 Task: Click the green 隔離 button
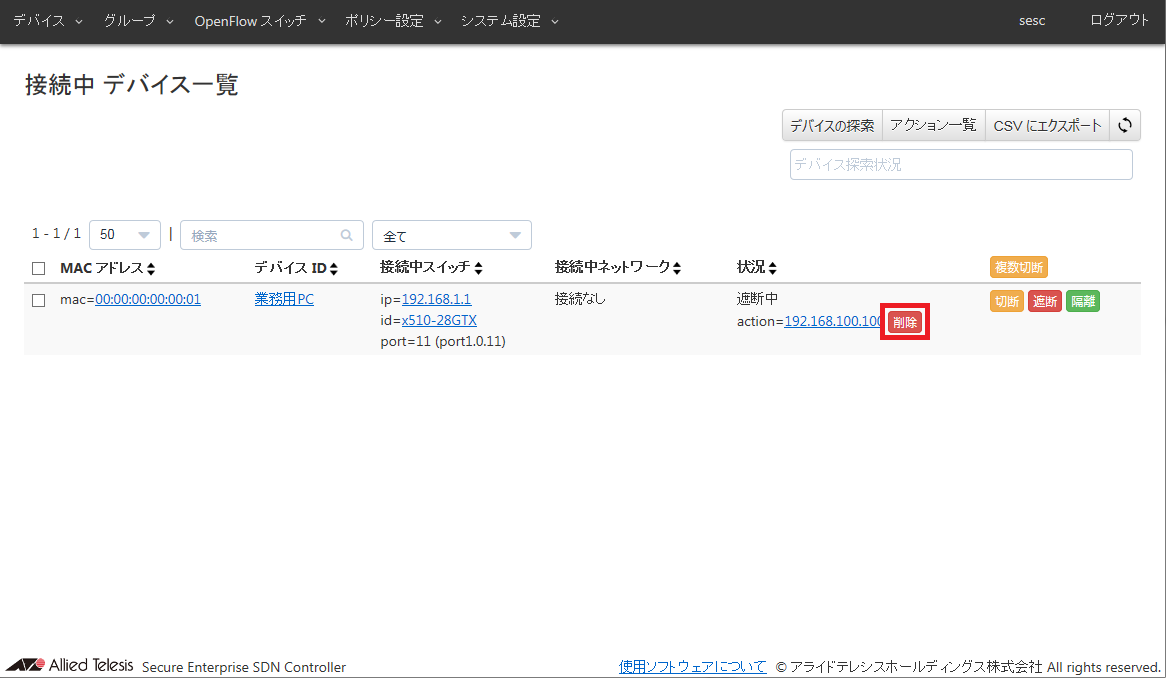point(1082,302)
